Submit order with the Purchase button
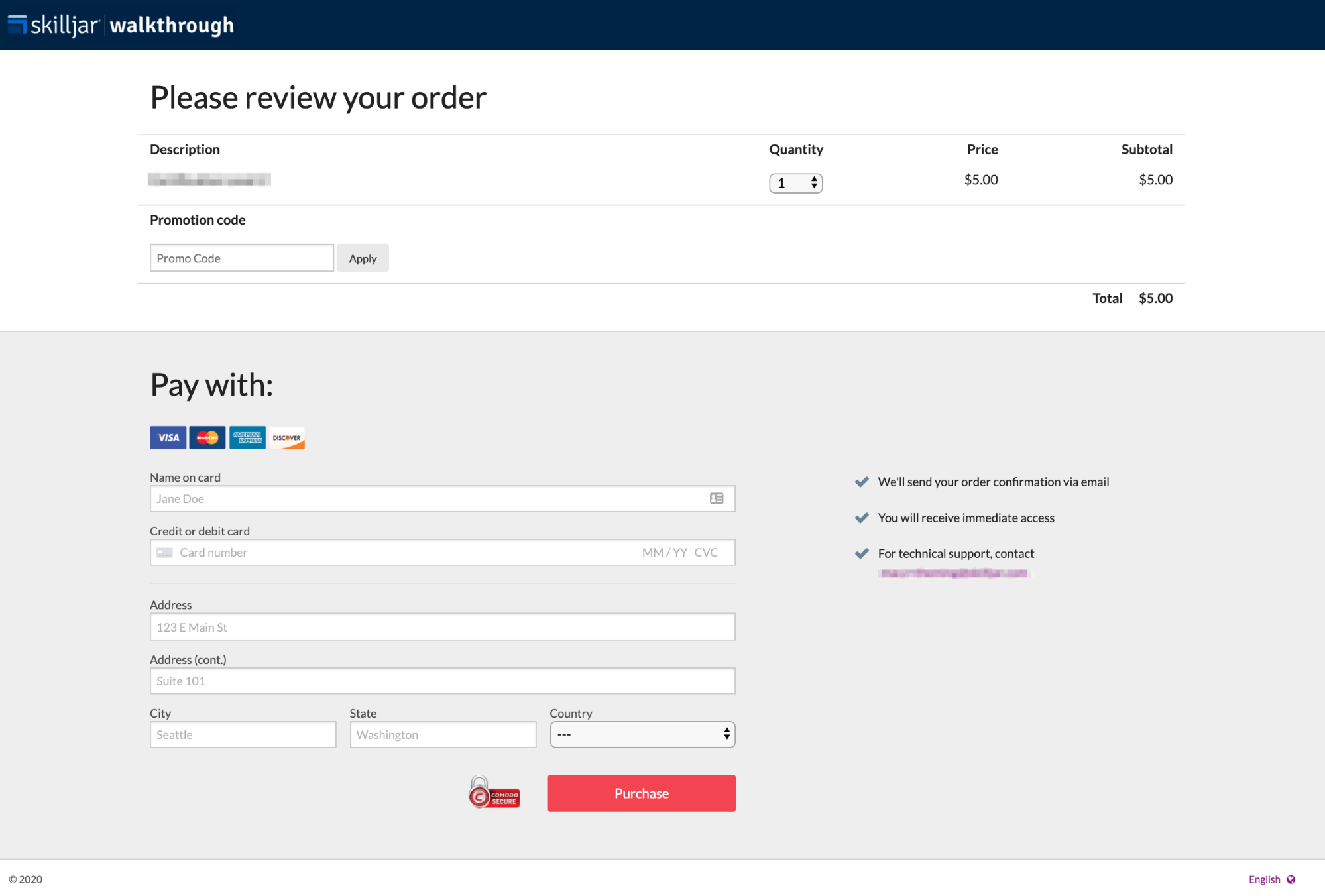Image resolution: width=1325 pixels, height=896 pixels. click(641, 793)
